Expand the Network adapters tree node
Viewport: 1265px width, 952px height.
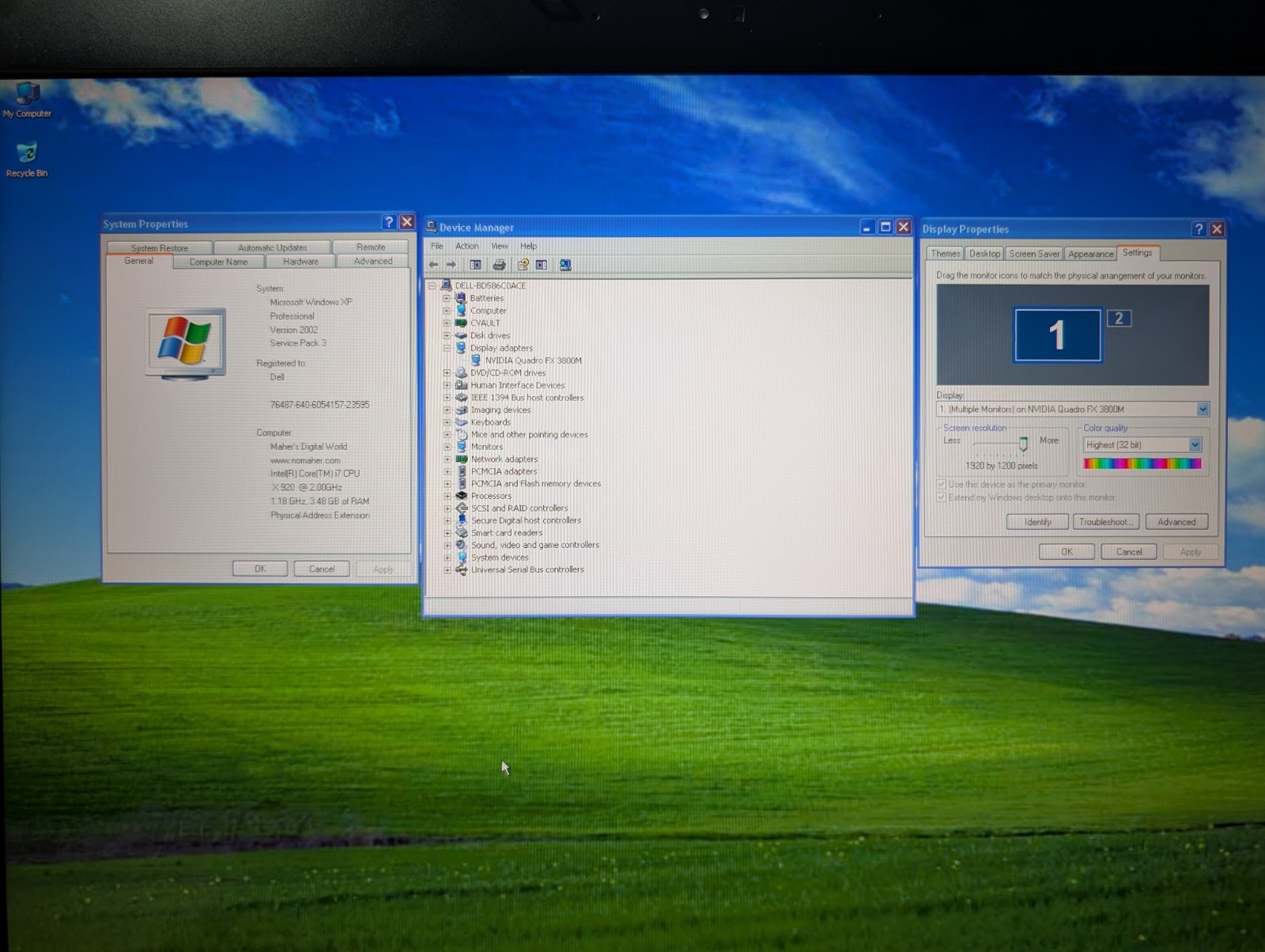[447, 459]
